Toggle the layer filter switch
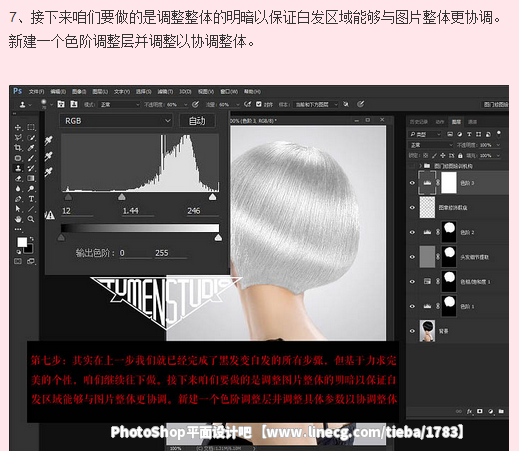The width and height of the screenshot is (519, 451). (x=499, y=134)
